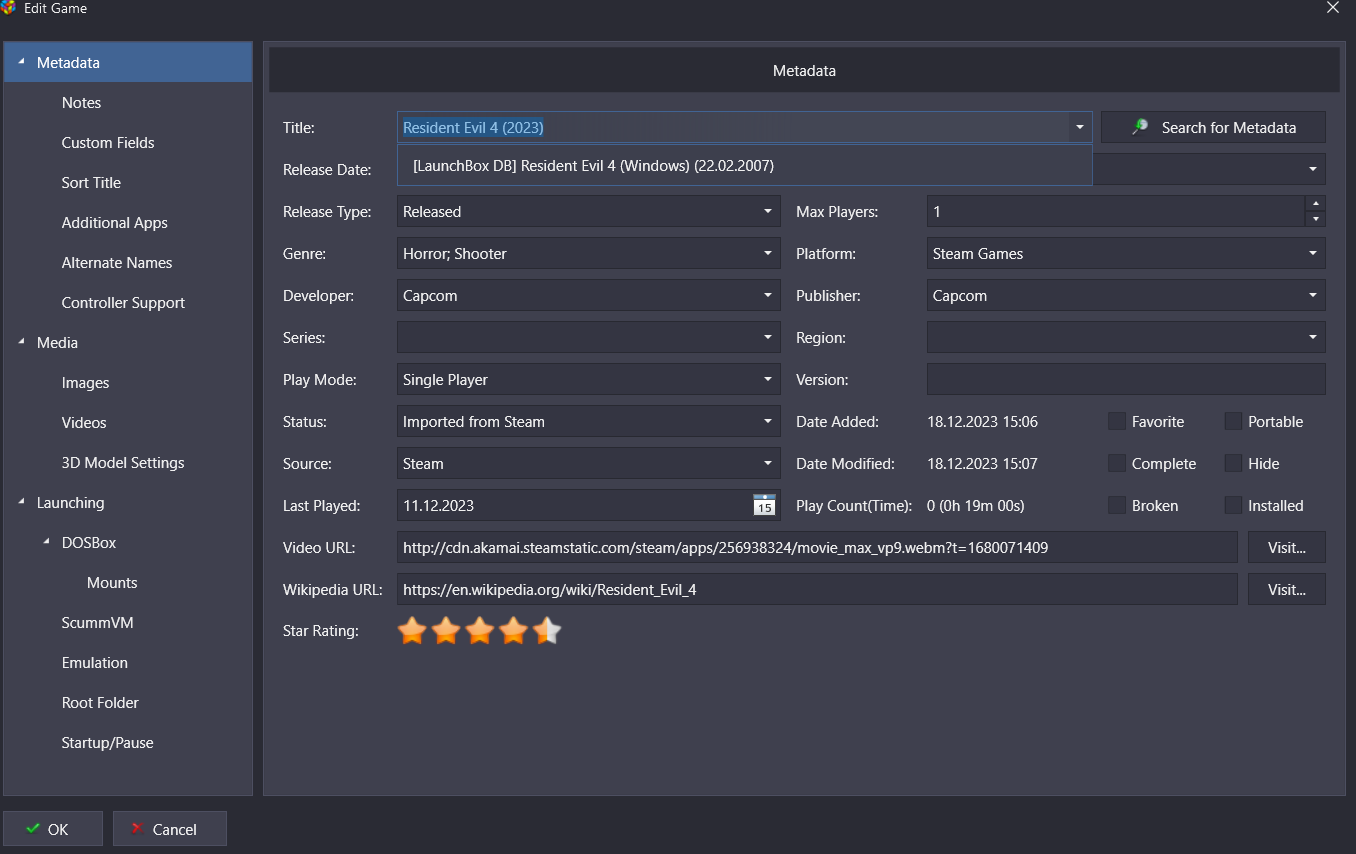Open ScummVM settings
1356x854 pixels.
97,623
